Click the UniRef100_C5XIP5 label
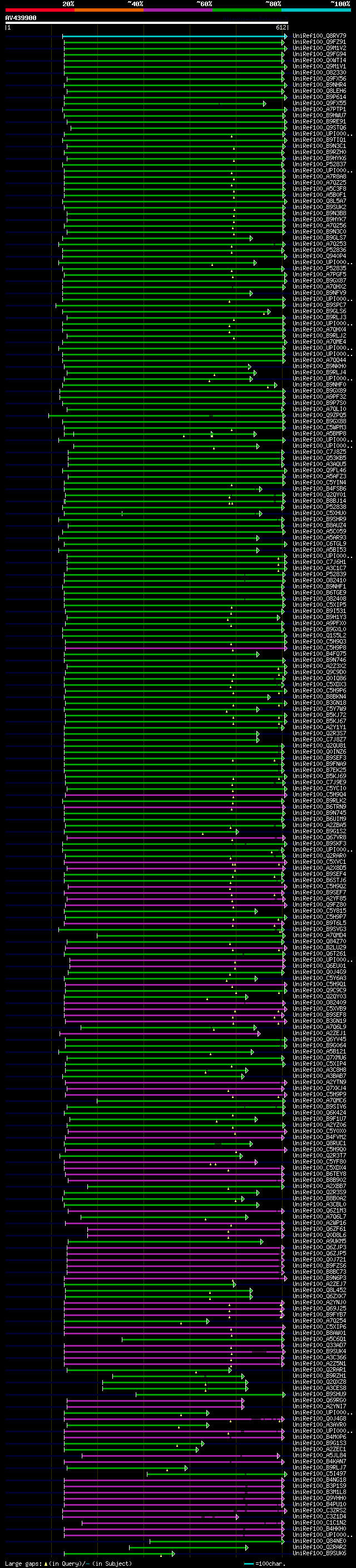 [319, 605]
